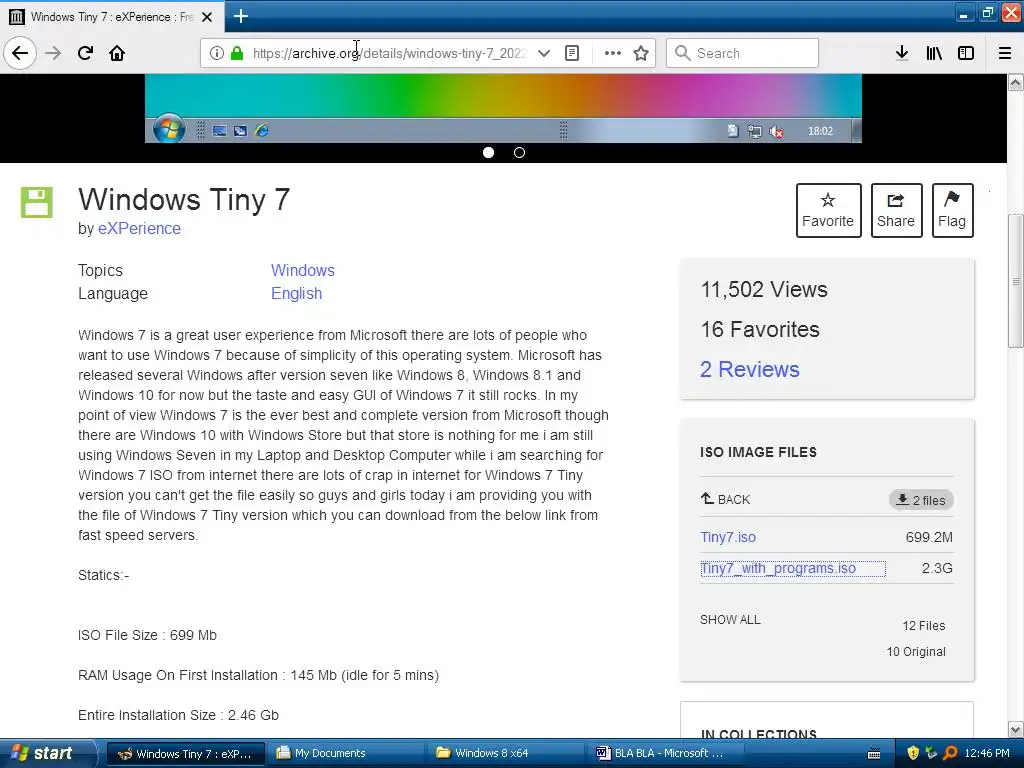Open the English language link

click(x=296, y=293)
